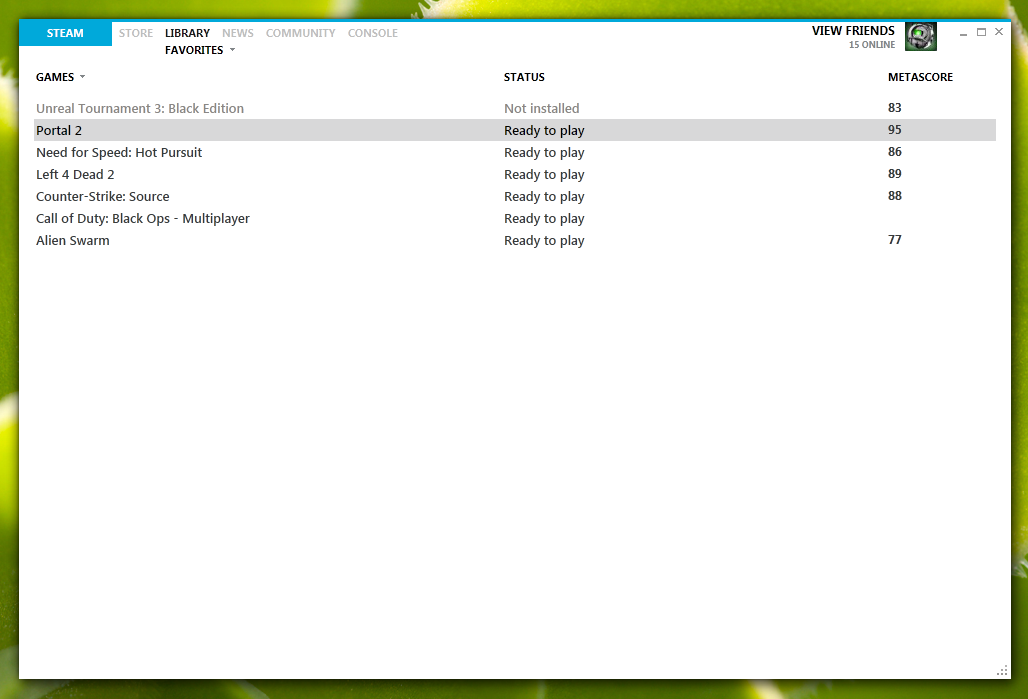The width and height of the screenshot is (1028, 699).
Task: Click Ready to play for Left 4 Dead 2
Action: (544, 174)
